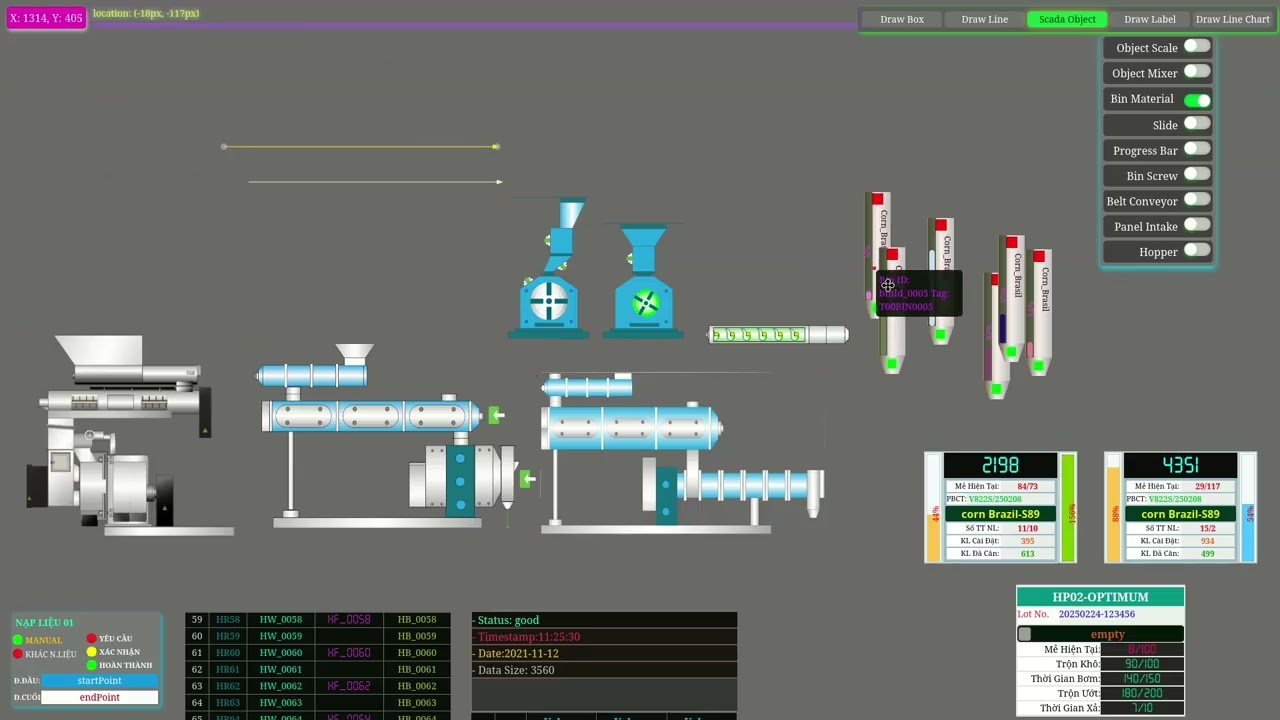Turn on the Object Mixer switch
Image resolution: width=1280 pixels, height=720 pixels.
pos(1197,72)
